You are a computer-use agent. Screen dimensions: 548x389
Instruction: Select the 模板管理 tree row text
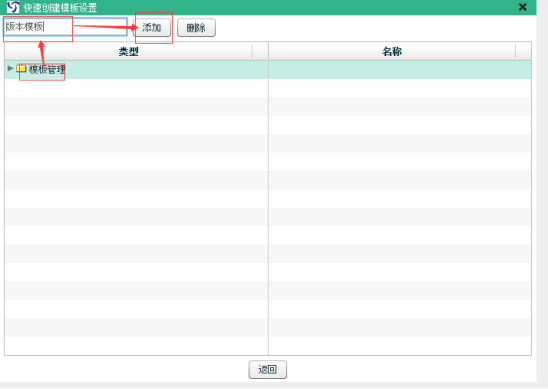47,70
